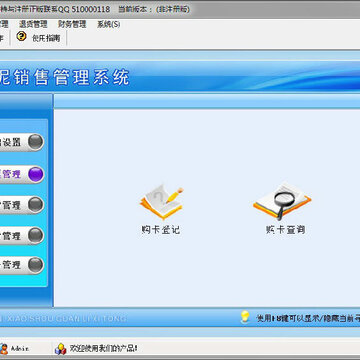Click the 购卡登记 label text

pyautogui.click(x=161, y=230)
